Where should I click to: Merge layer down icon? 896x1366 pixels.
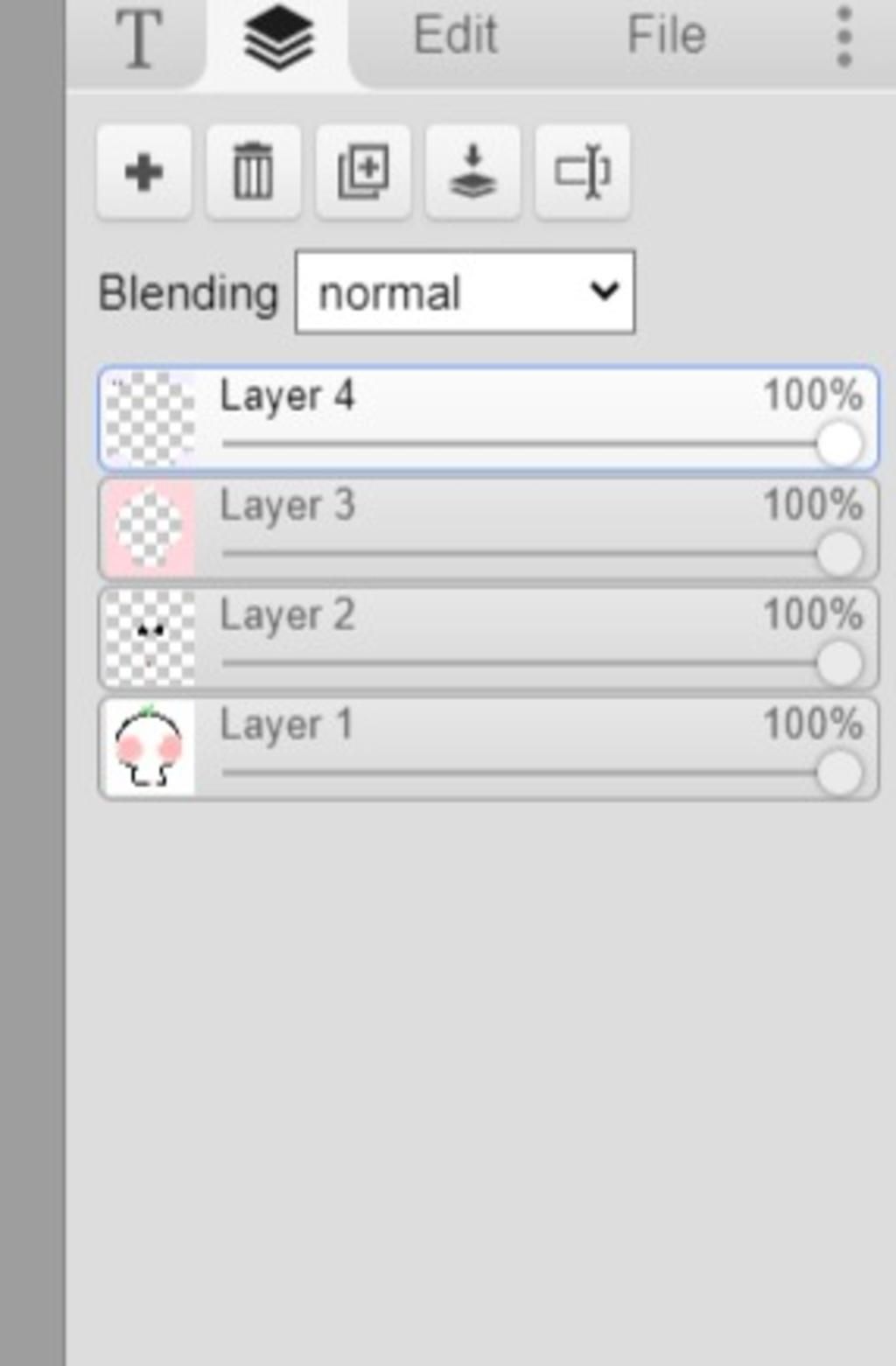472,172
